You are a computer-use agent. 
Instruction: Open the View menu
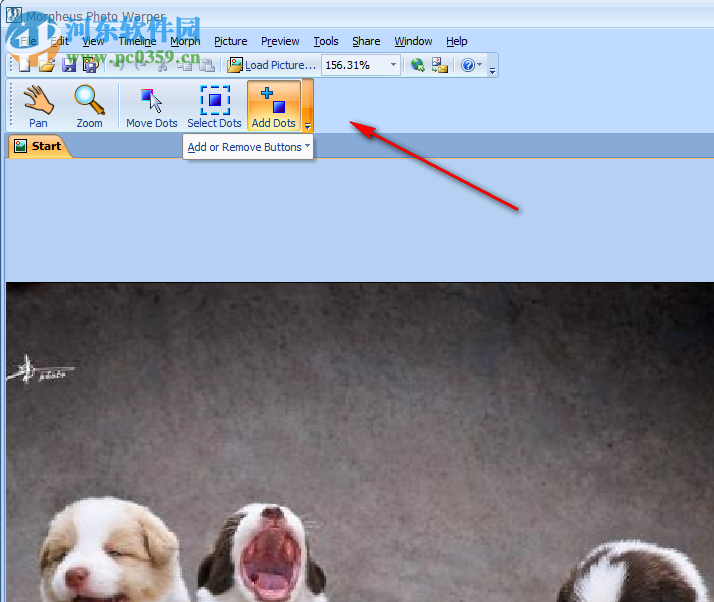[x=93, y=41]
